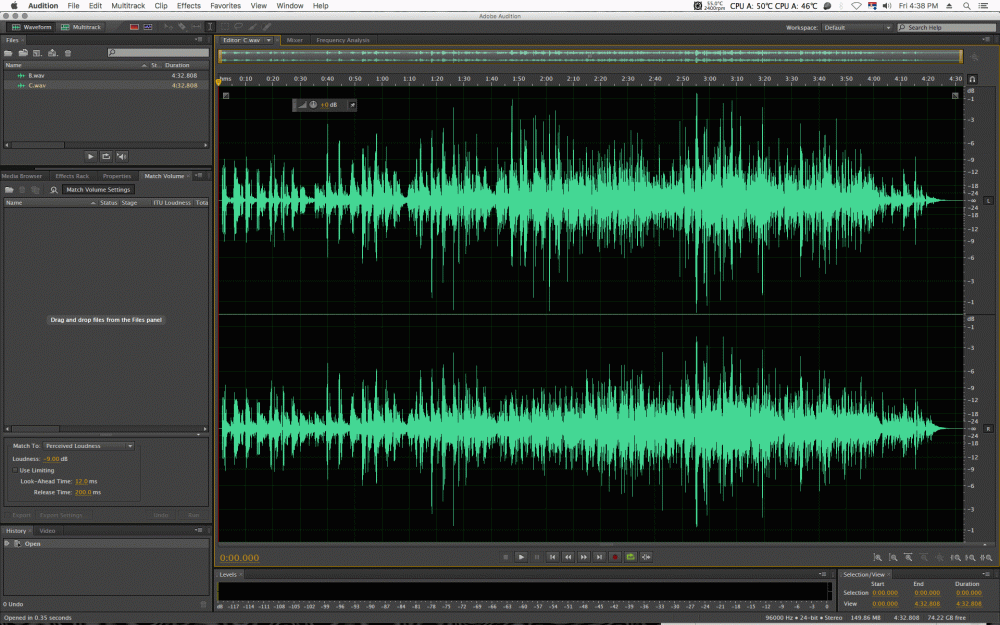Screen dimensions: 1000x625
Task: Click the Fast Forward transport button
Action: coord(584,557)
